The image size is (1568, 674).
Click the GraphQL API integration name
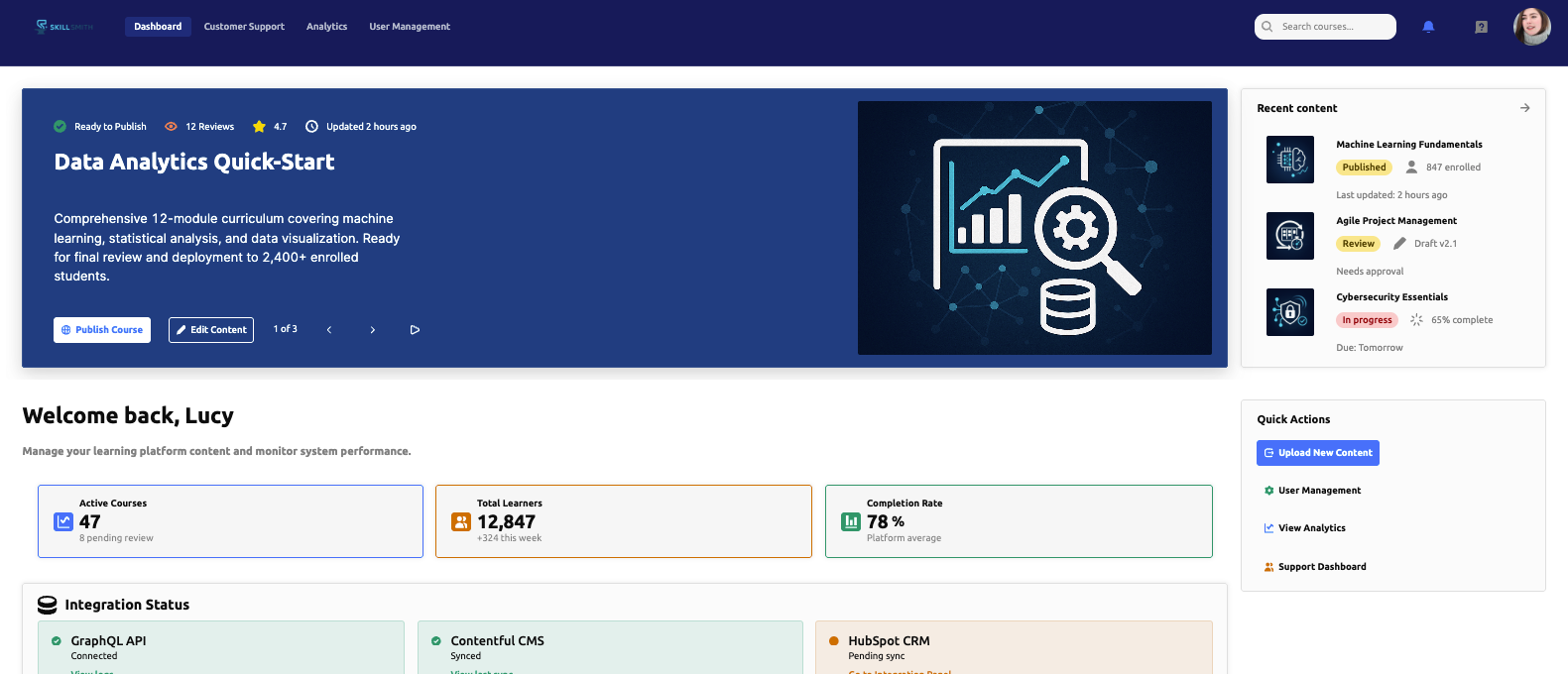[x=108, y=641]
